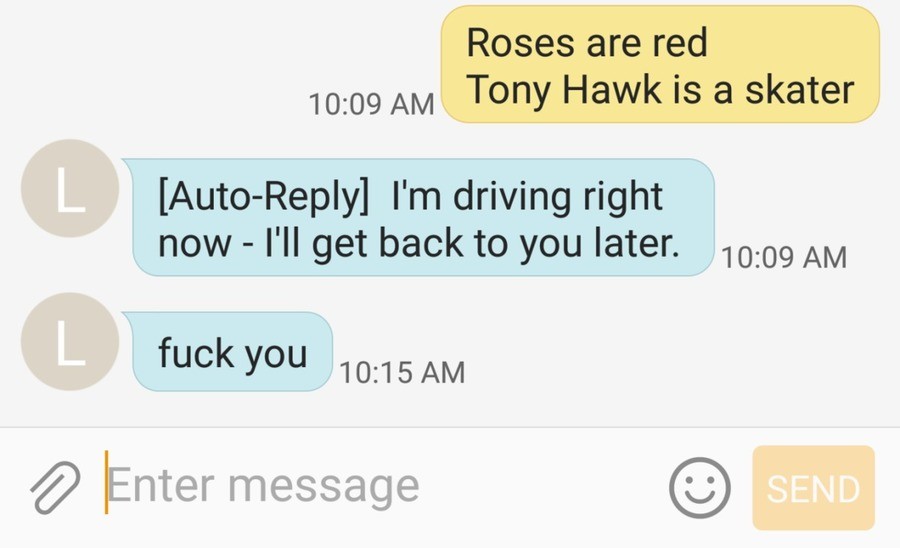Click the word message in the placeholder
Image resolution: width=900 pixels, height=548 pixels.
324,488
